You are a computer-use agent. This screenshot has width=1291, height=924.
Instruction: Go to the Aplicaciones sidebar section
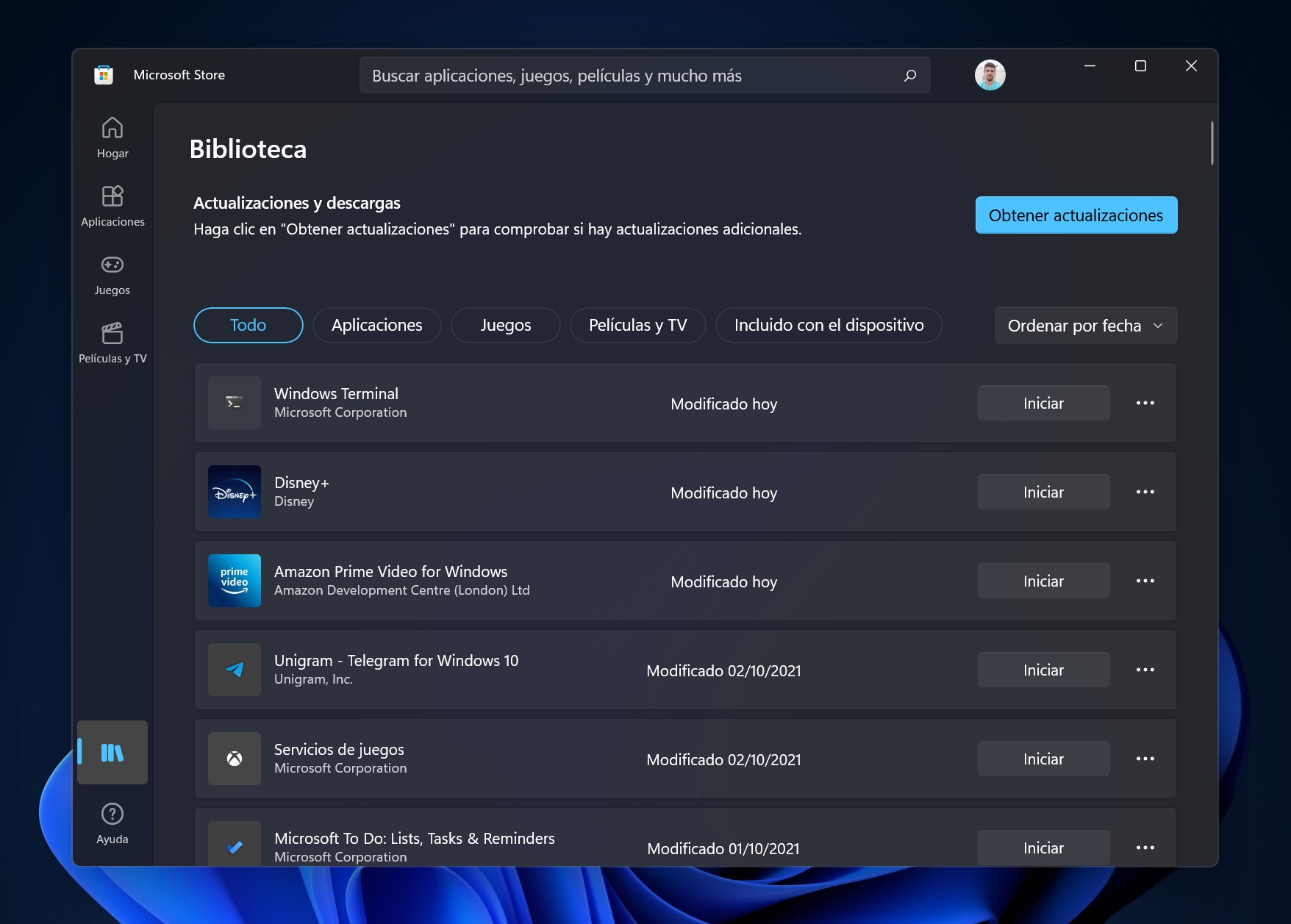[112, 206]
